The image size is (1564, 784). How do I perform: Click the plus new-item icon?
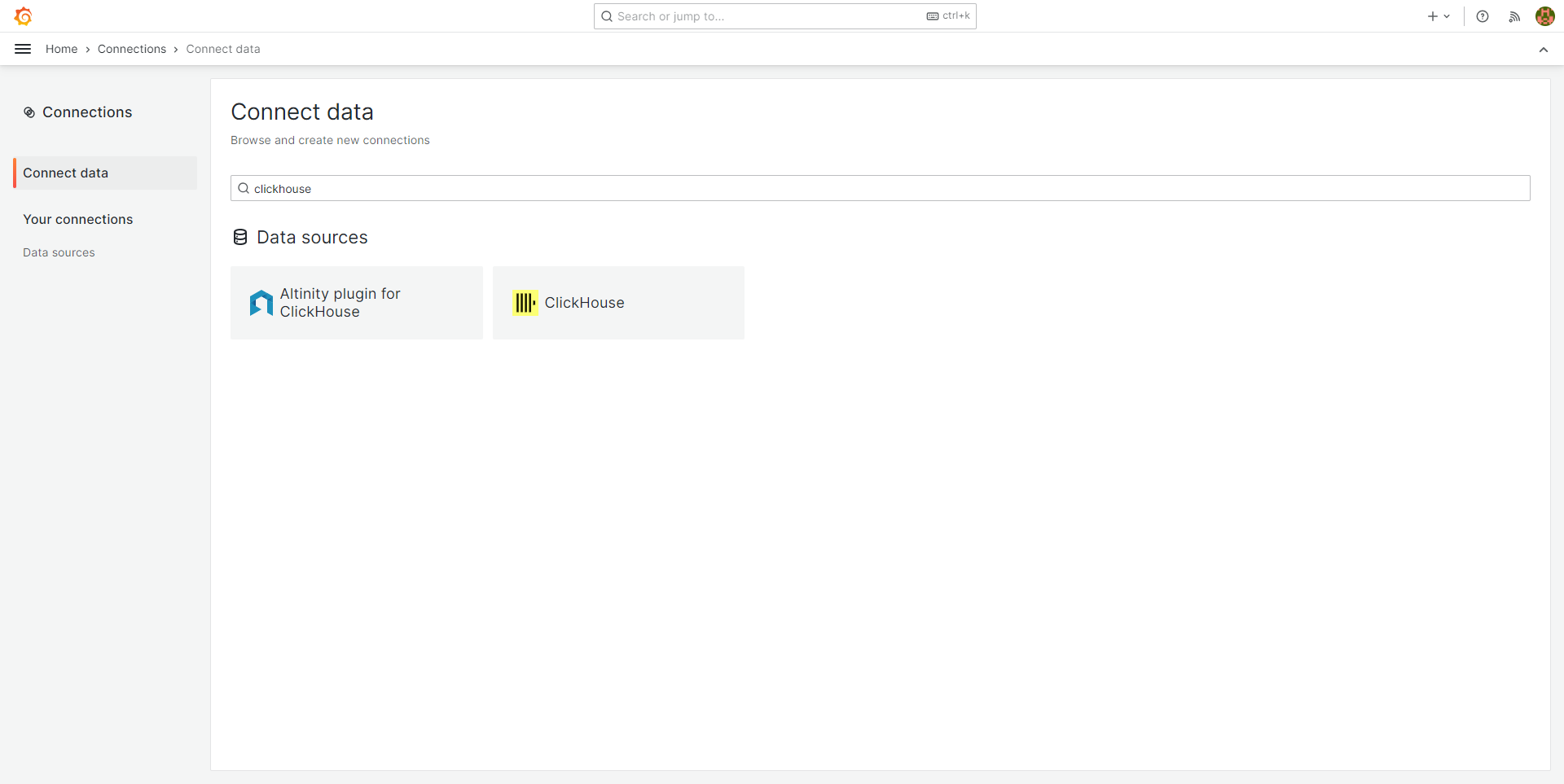coord(1432,16)
